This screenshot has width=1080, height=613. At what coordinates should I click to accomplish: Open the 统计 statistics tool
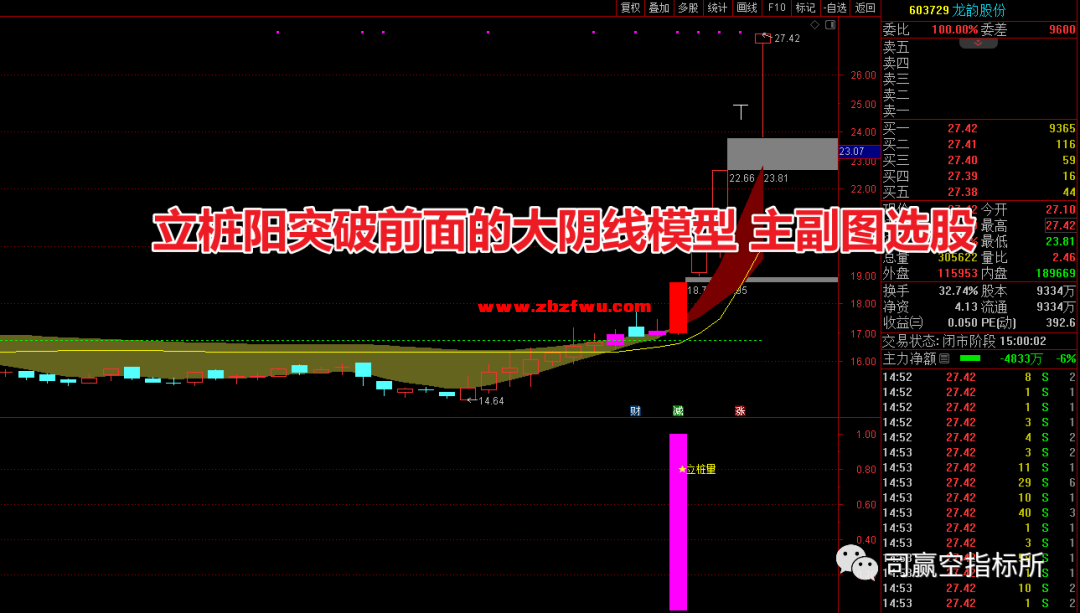coord(717,8)
